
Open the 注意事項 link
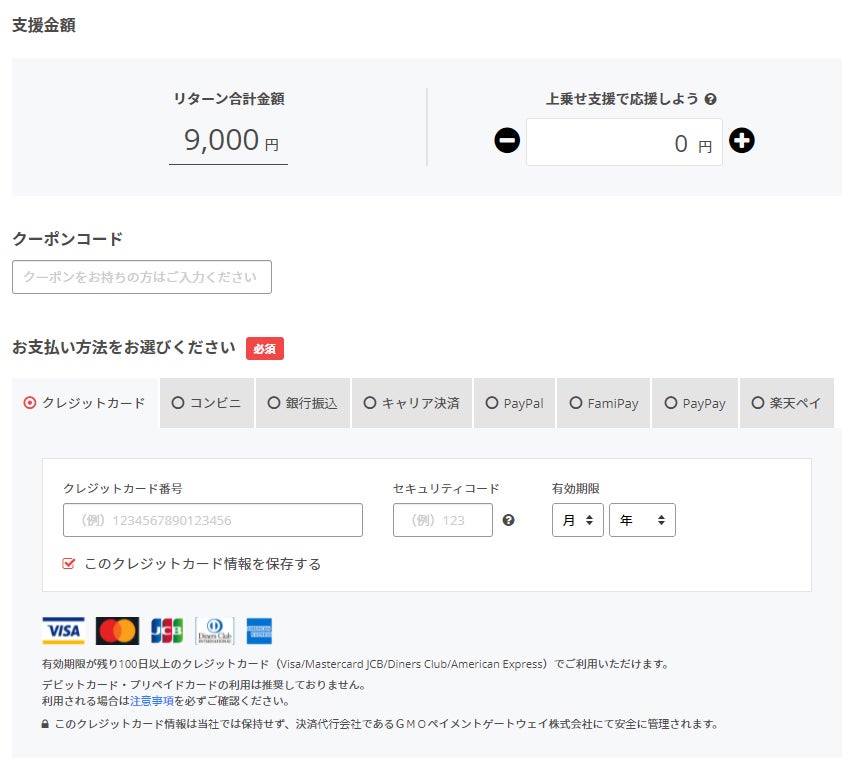pos(152,701)
